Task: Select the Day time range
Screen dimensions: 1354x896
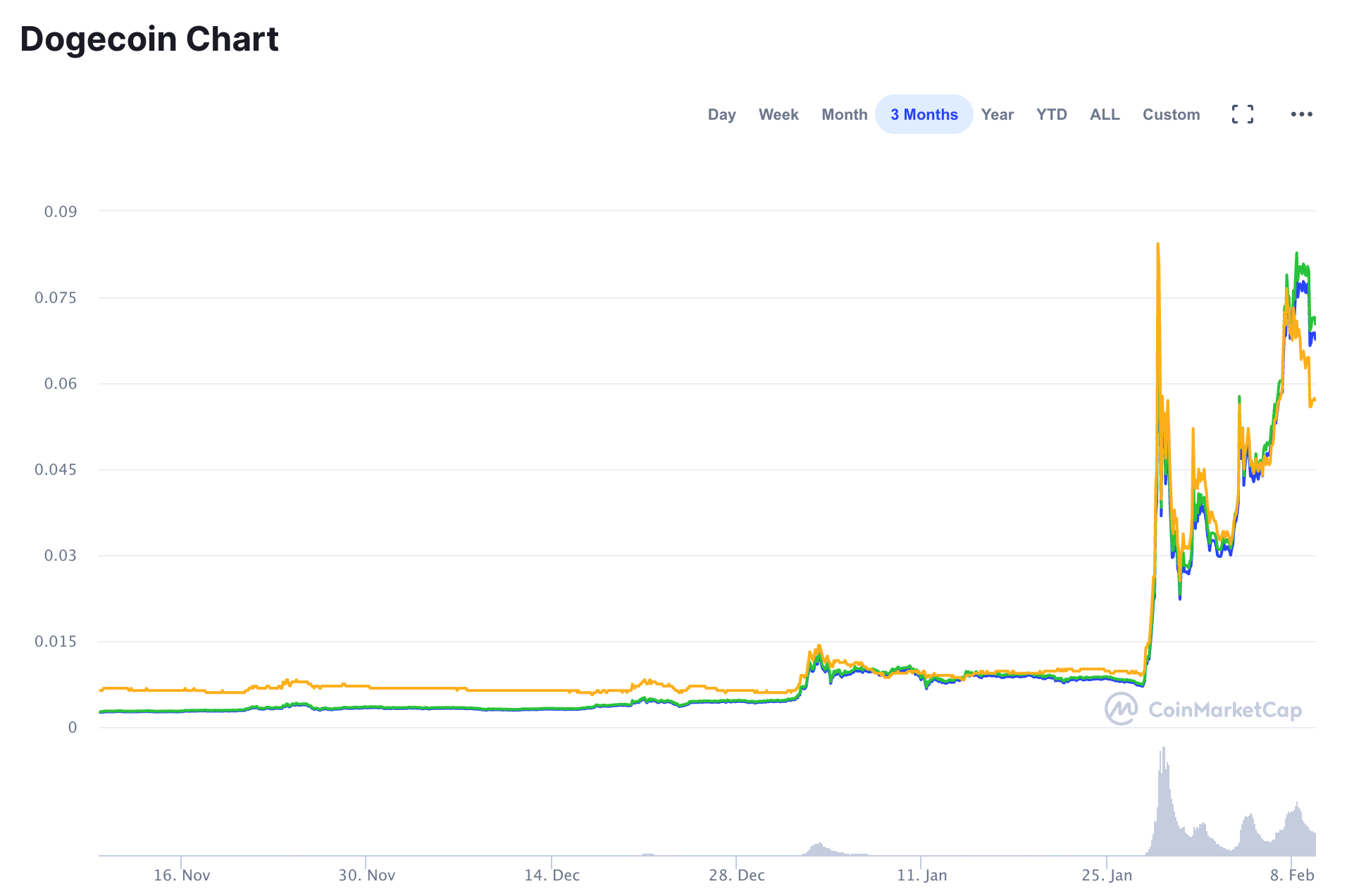Action: click(x=721, y=114)
